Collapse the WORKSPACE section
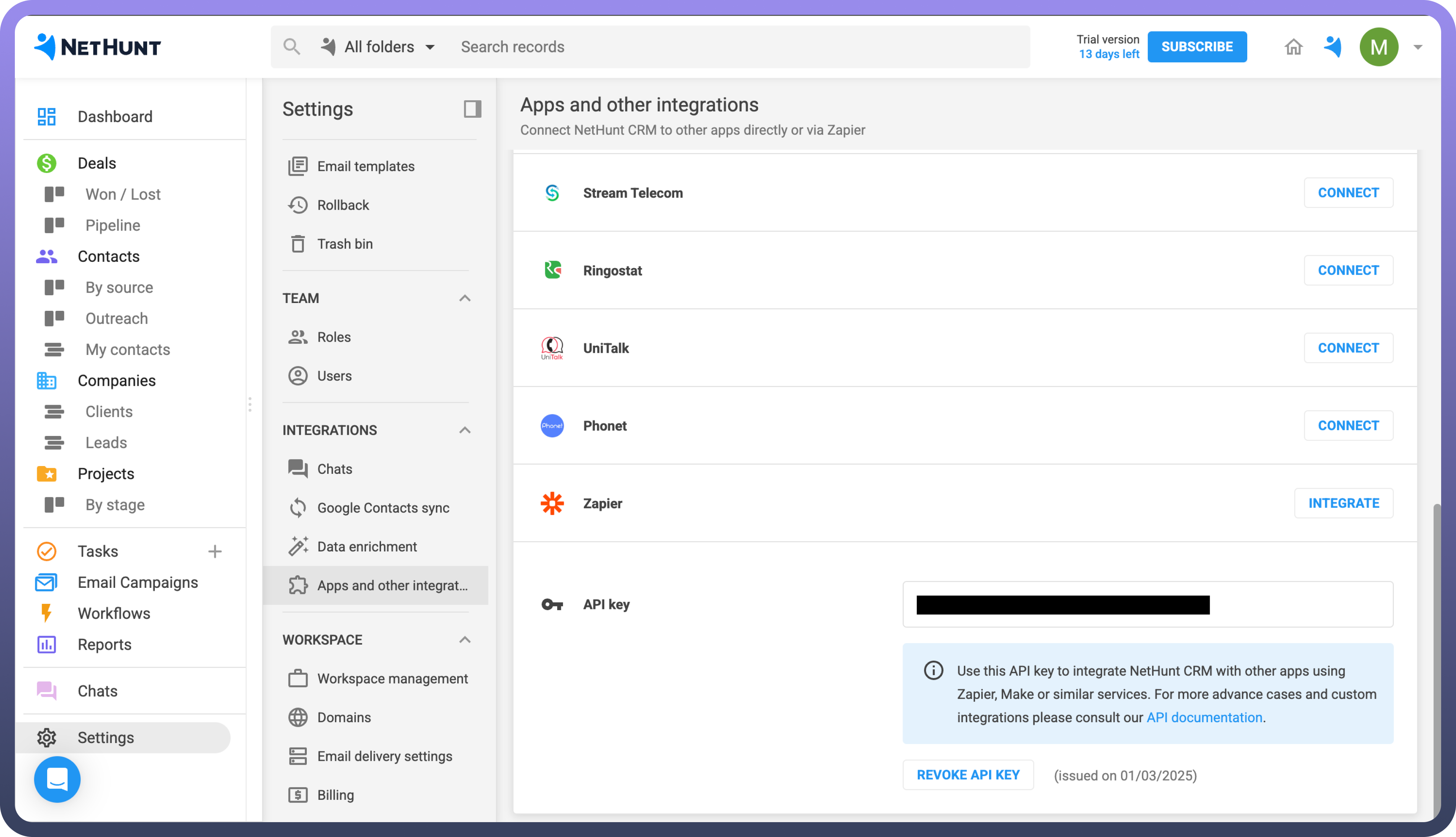 [464, 640]
